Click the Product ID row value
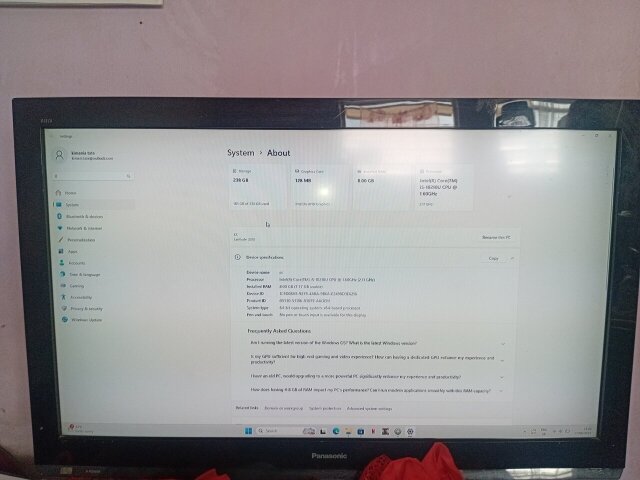This screenshot has height=480, width=640. (x=304, y=300)
